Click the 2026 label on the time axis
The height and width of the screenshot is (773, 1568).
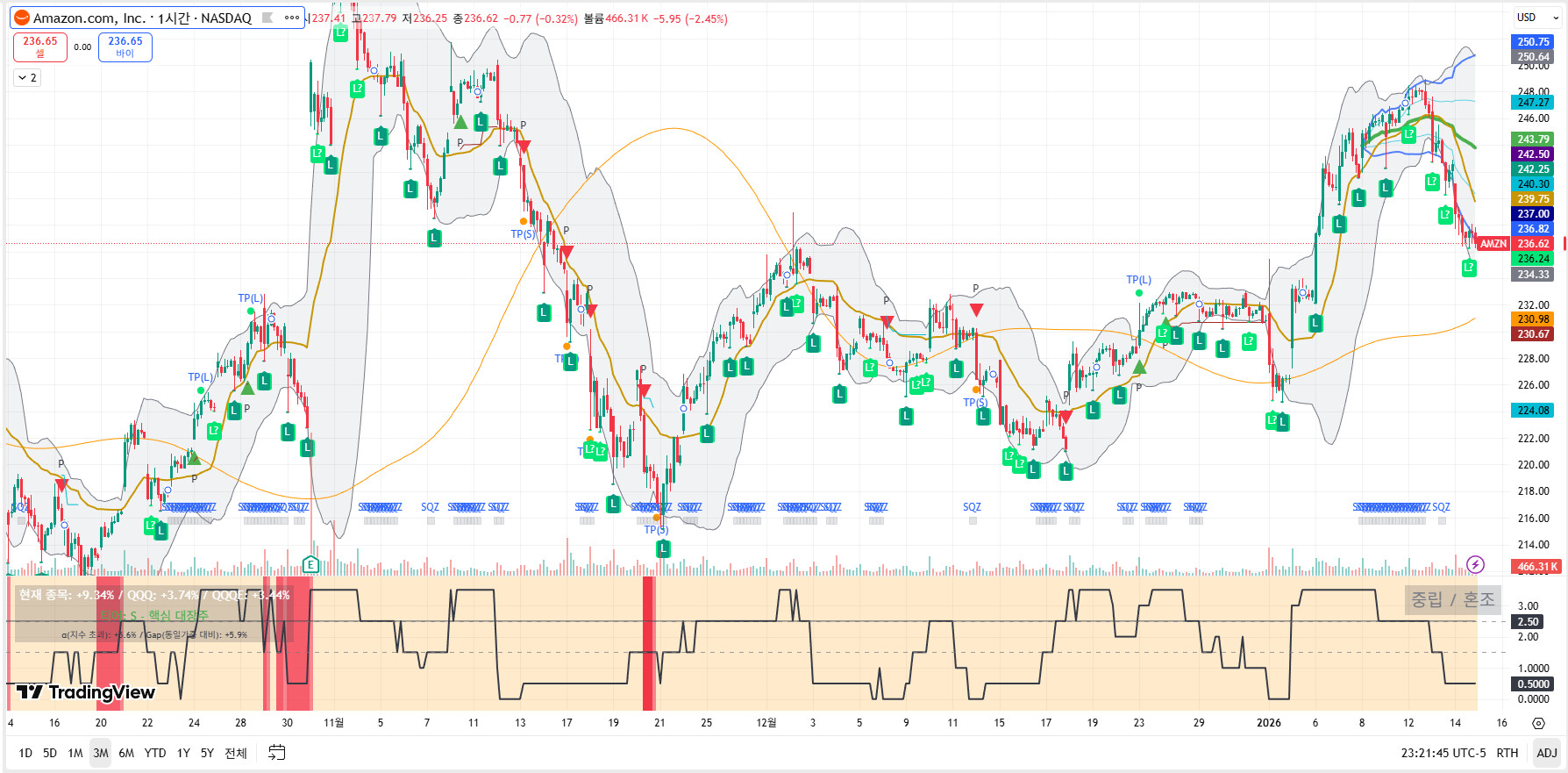click(1268, 723)
